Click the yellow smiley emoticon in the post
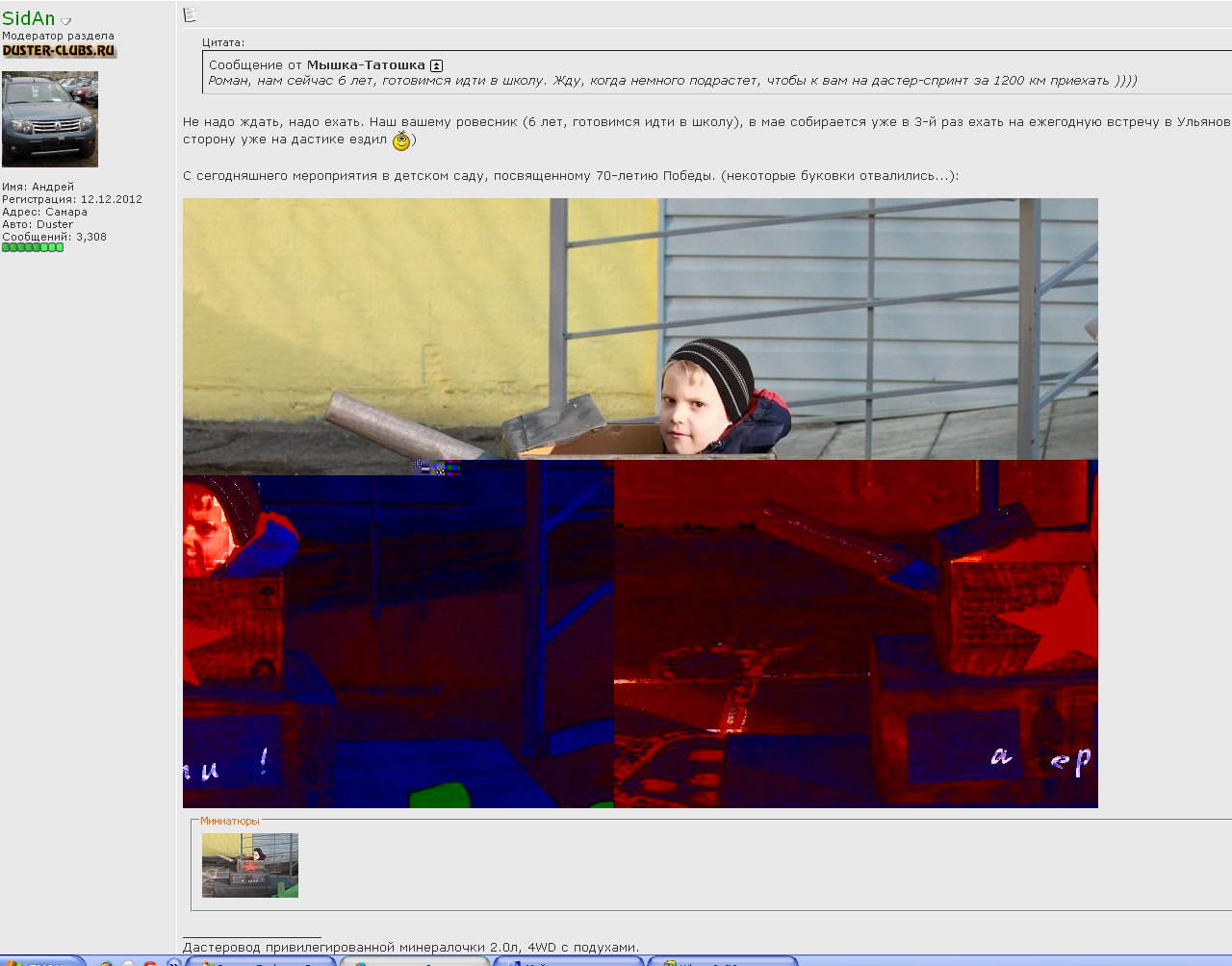The width and height of the screenshot is (1232, 966). 401,141
